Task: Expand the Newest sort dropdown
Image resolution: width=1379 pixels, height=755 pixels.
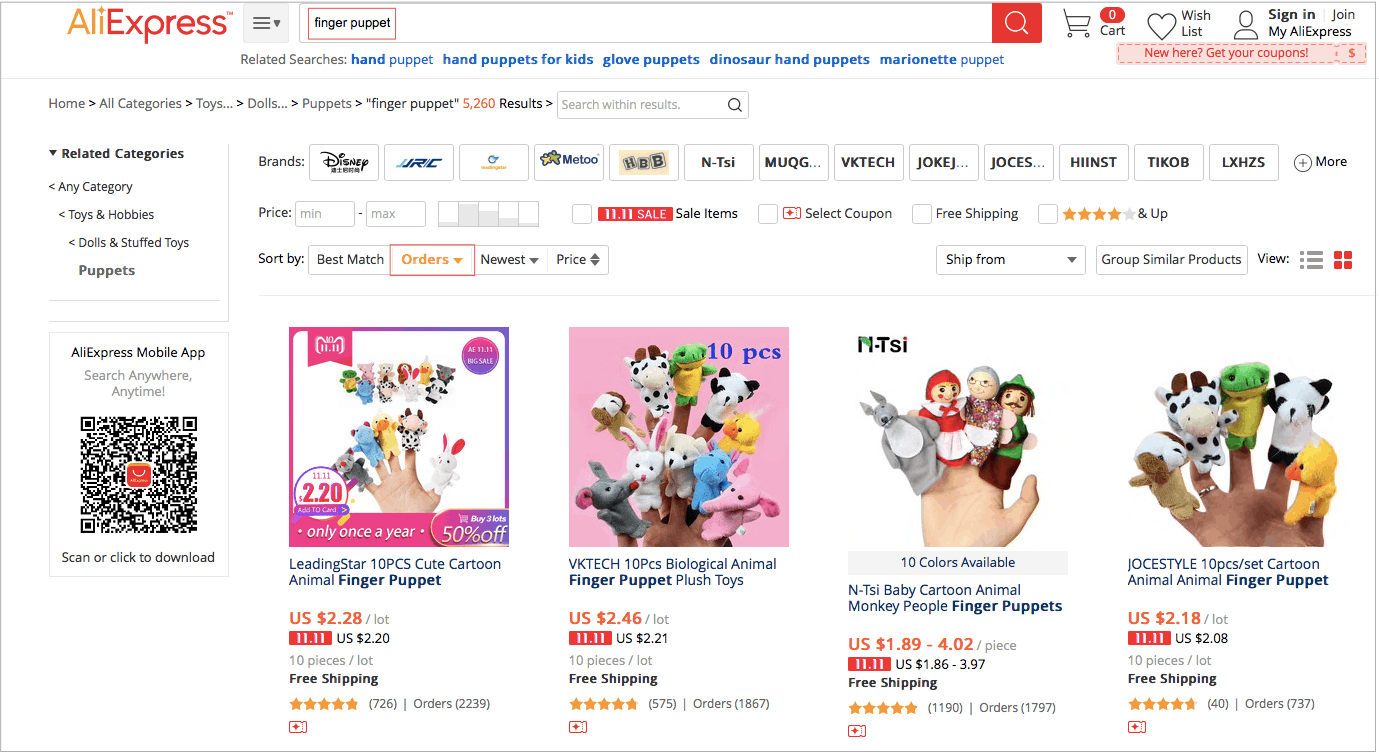Action: pyautogui.click(x=510, y=259)
